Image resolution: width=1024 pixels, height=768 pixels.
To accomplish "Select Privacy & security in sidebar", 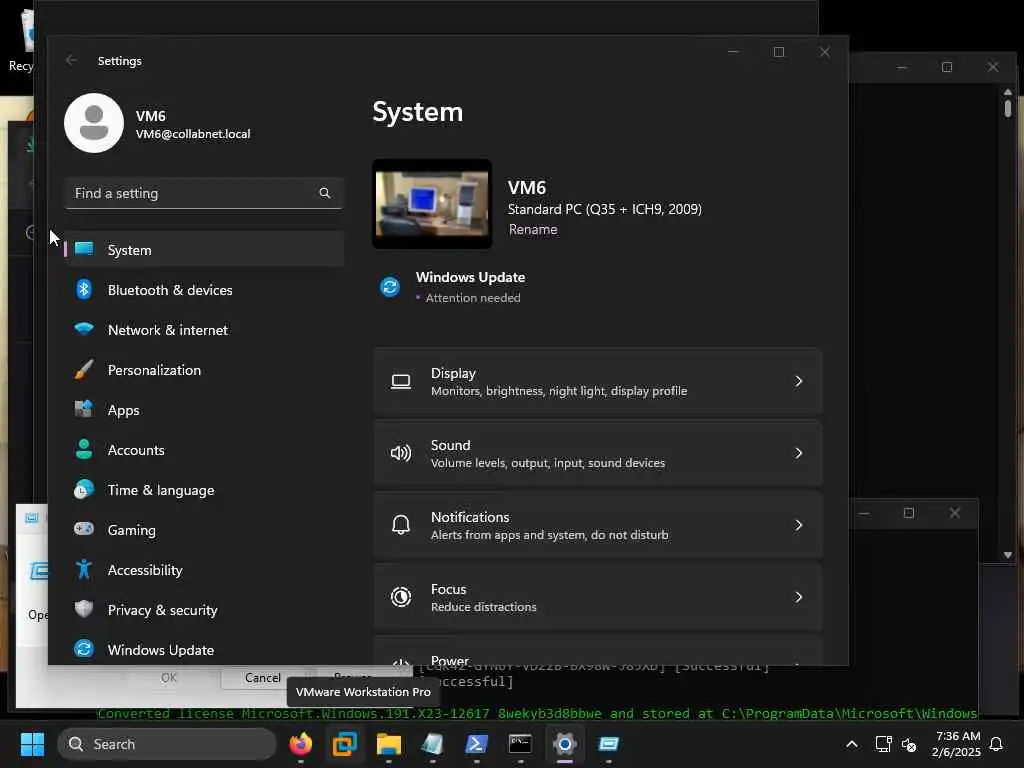I will click(204, 609).
